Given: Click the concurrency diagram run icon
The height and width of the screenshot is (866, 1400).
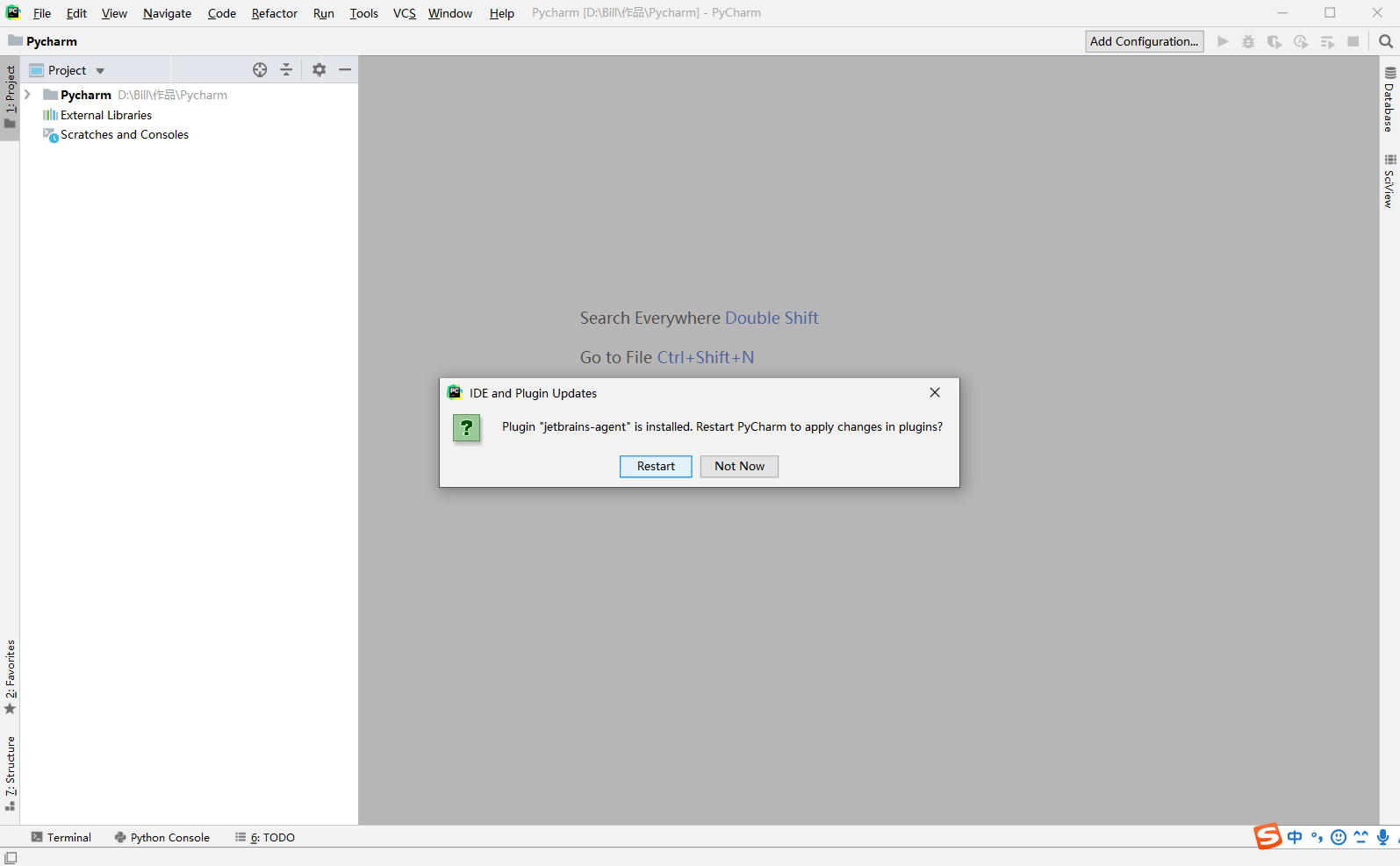Looking at the screenshot, I should (x=1327, y=41).
